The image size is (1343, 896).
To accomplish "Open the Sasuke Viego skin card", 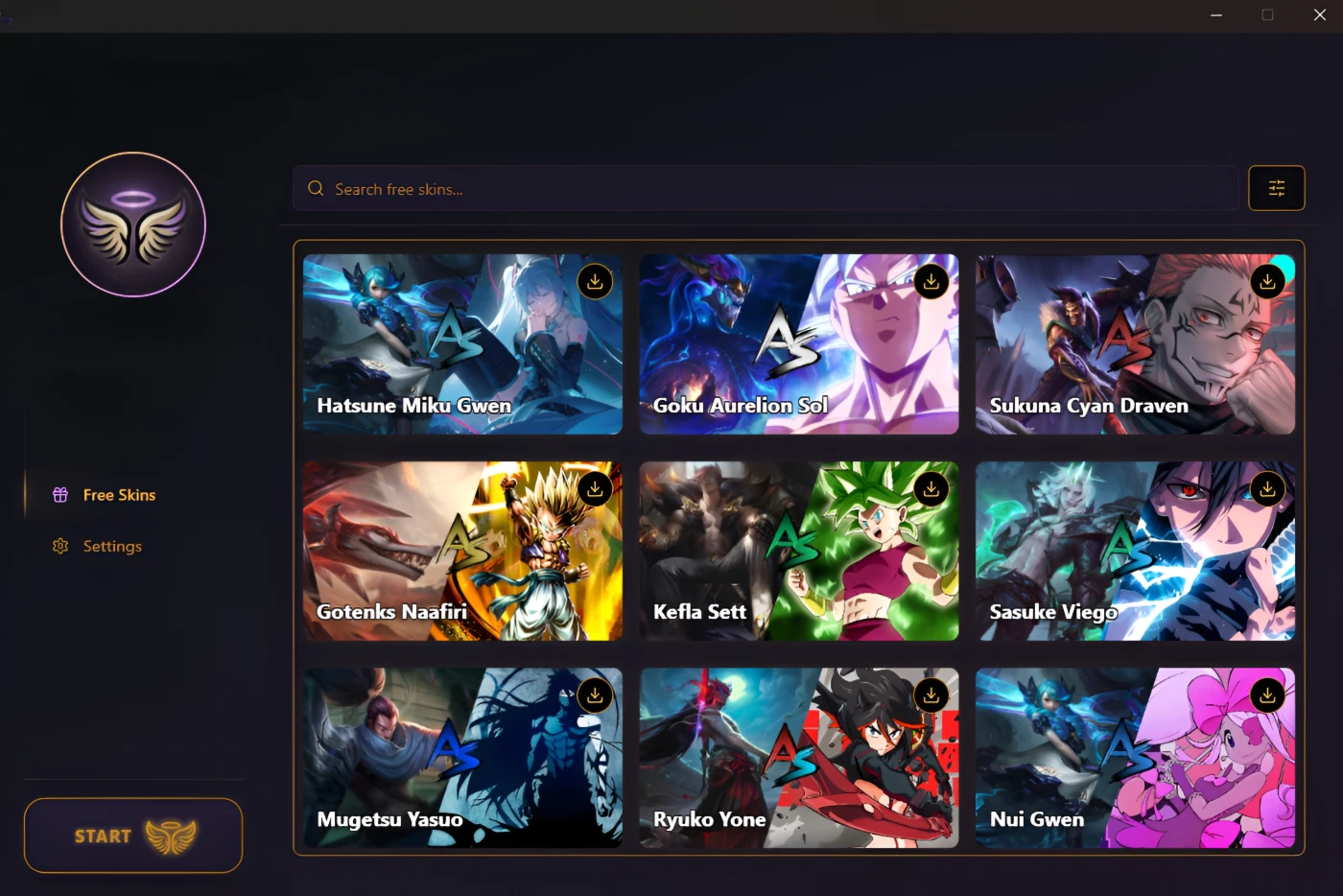I will coord(1135,551).
